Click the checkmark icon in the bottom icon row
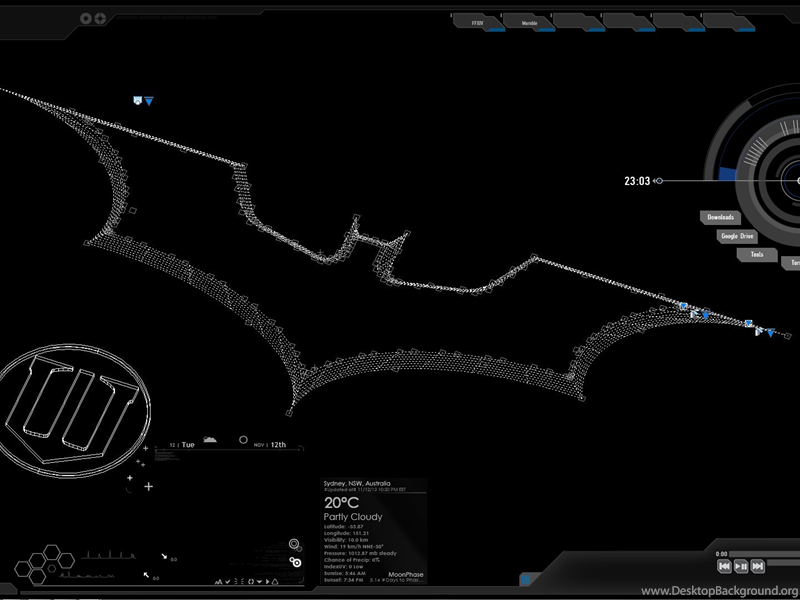This screenshot has width=800, height=600. click(x=228, y=582)
